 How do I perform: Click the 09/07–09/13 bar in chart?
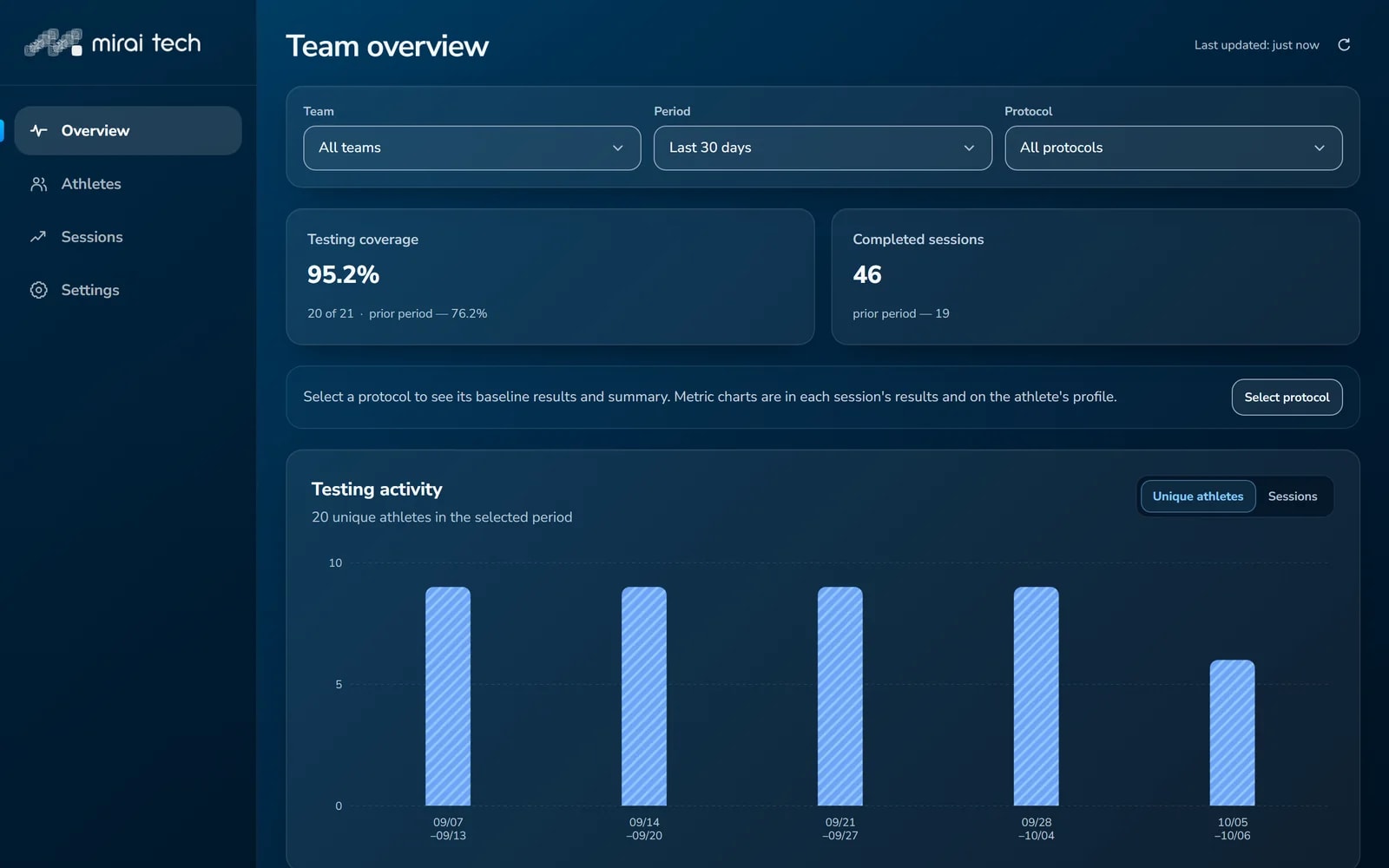click(x=448, y=696)
